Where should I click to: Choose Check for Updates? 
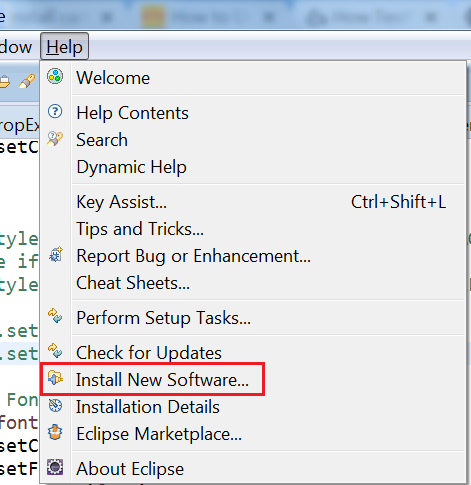click(252, 352)
